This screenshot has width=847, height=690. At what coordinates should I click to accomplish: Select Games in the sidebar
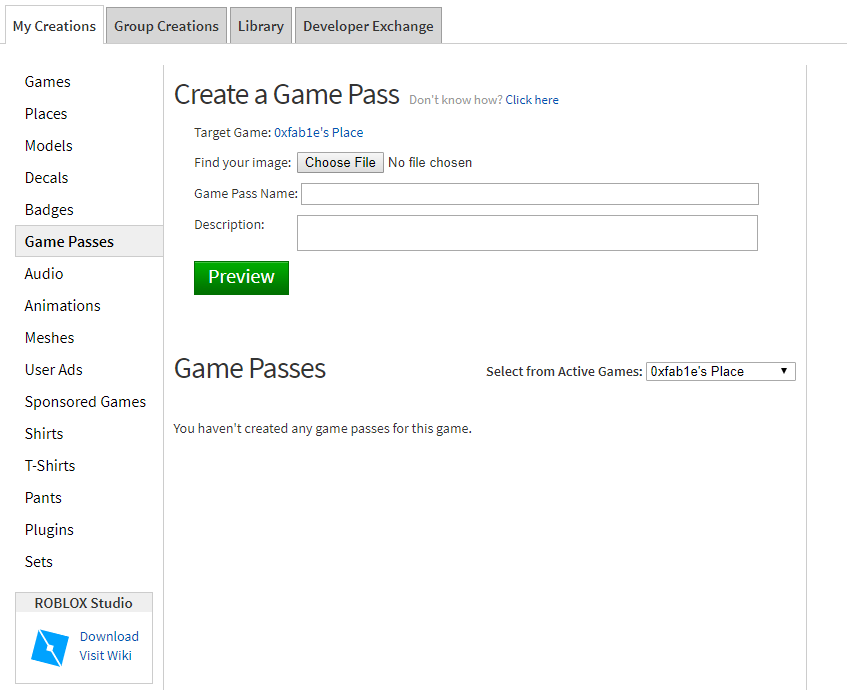click(x=48, y=82)
